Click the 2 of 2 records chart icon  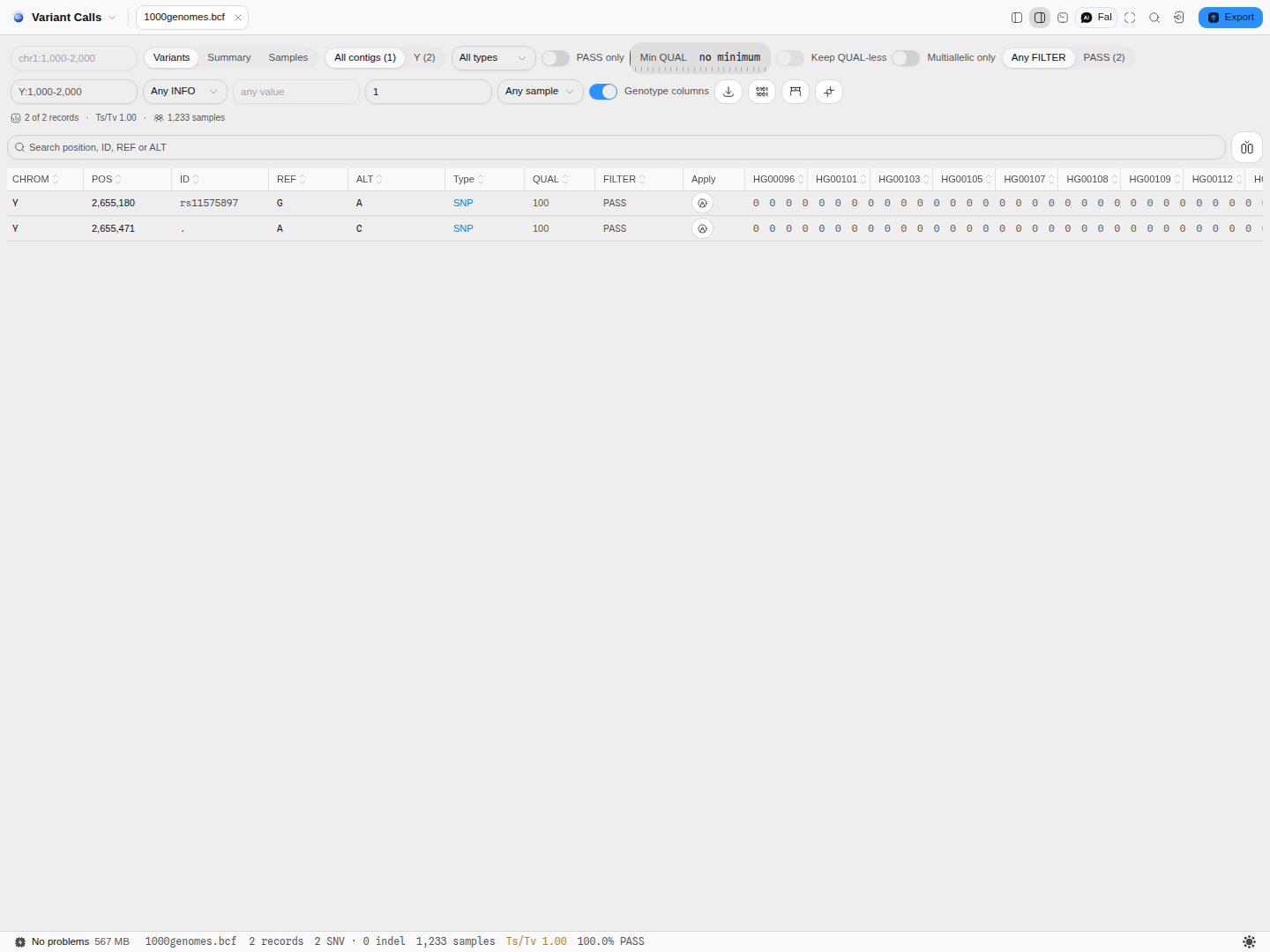point(16,118)
